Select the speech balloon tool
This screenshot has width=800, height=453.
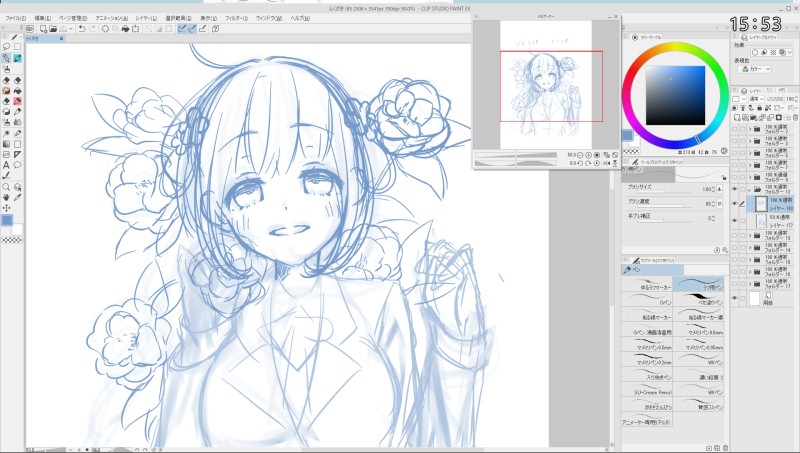click(x=17, y=165)
